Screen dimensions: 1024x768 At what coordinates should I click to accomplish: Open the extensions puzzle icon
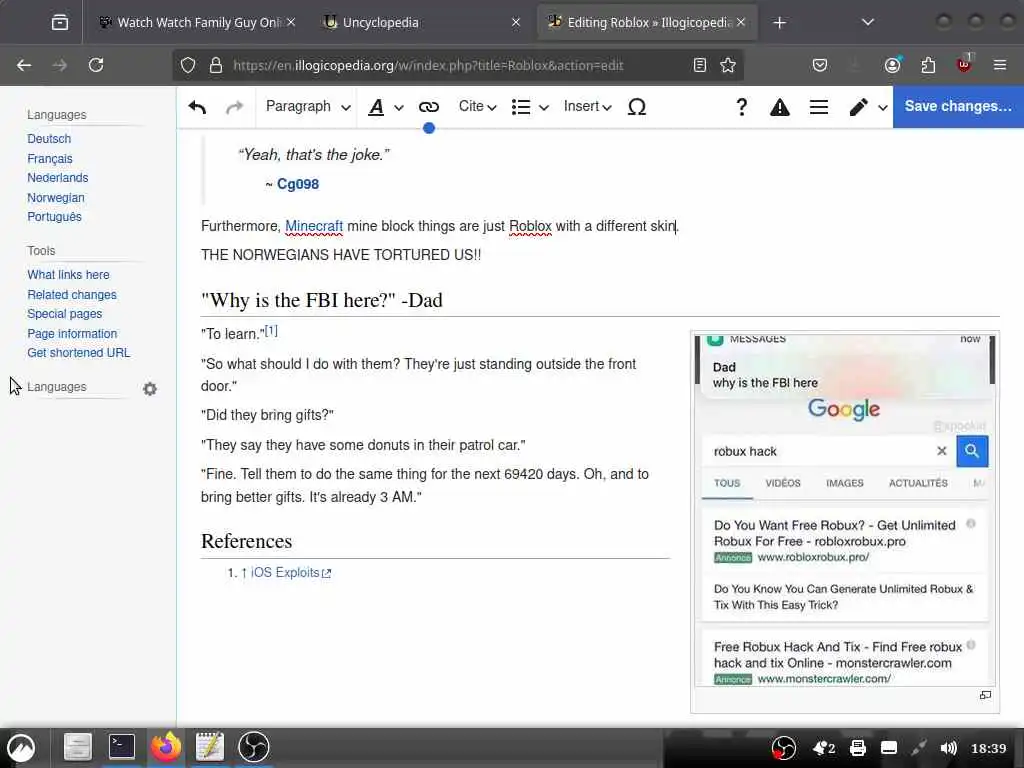928,65
